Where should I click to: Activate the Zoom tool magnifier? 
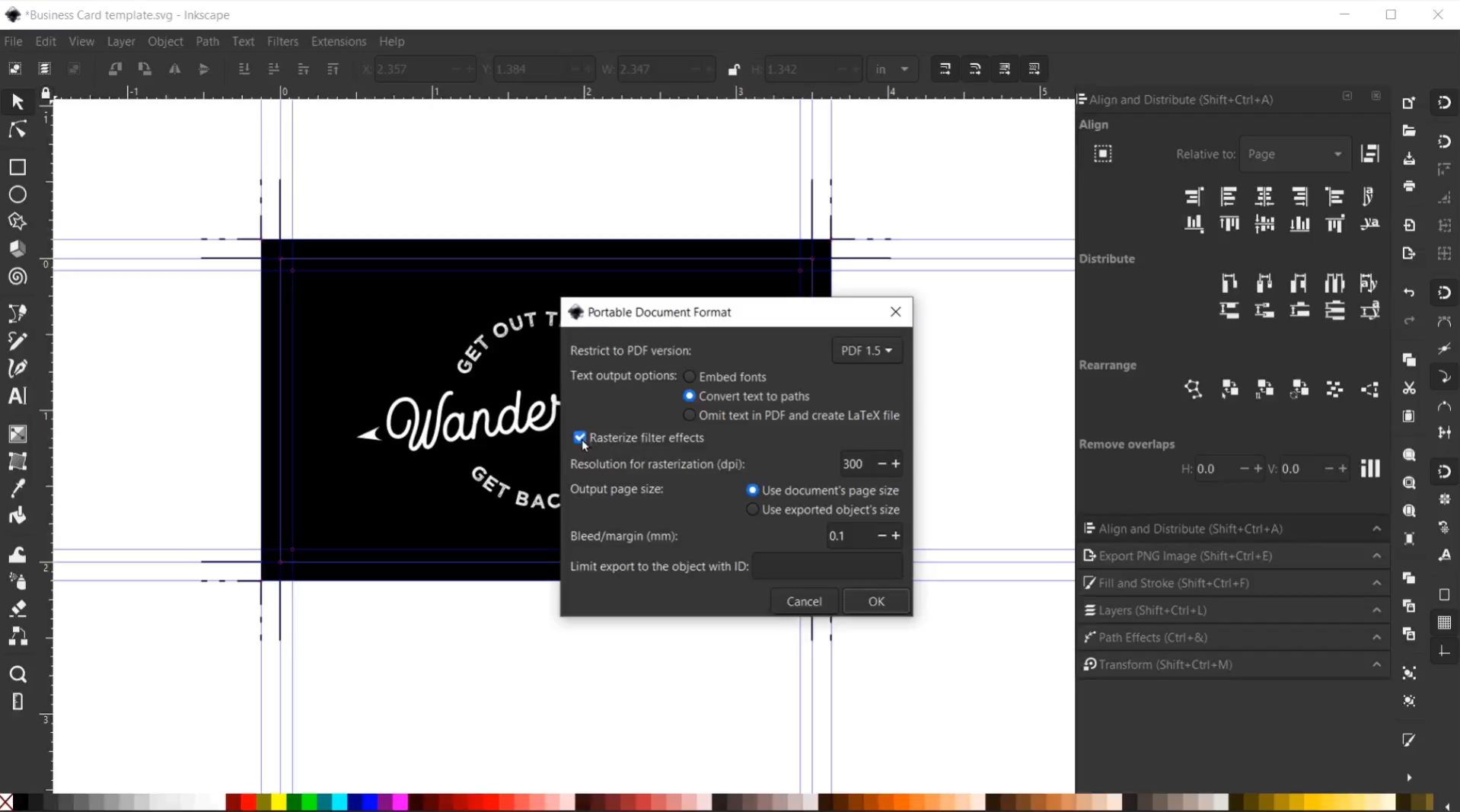[18, 674]
